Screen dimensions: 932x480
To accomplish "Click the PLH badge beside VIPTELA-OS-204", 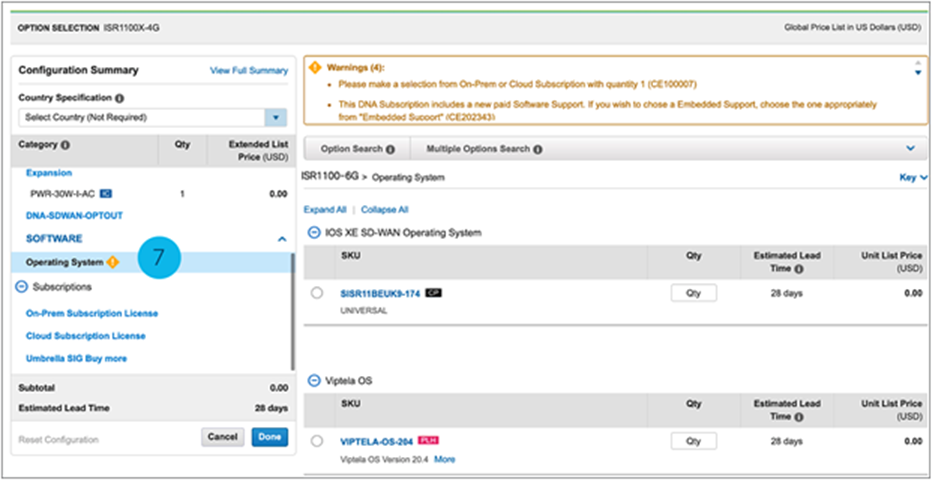I will coord(429,441).
